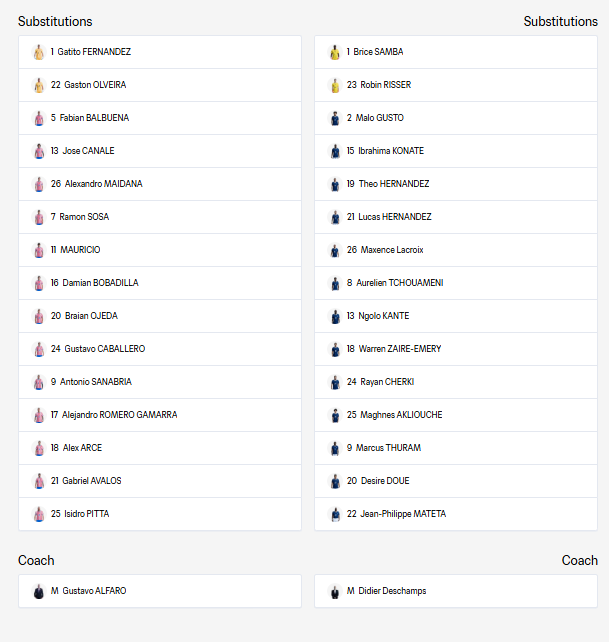Open Rayan CHERKI player entry
The image size is (609, 642).
(x=380, y=382)
